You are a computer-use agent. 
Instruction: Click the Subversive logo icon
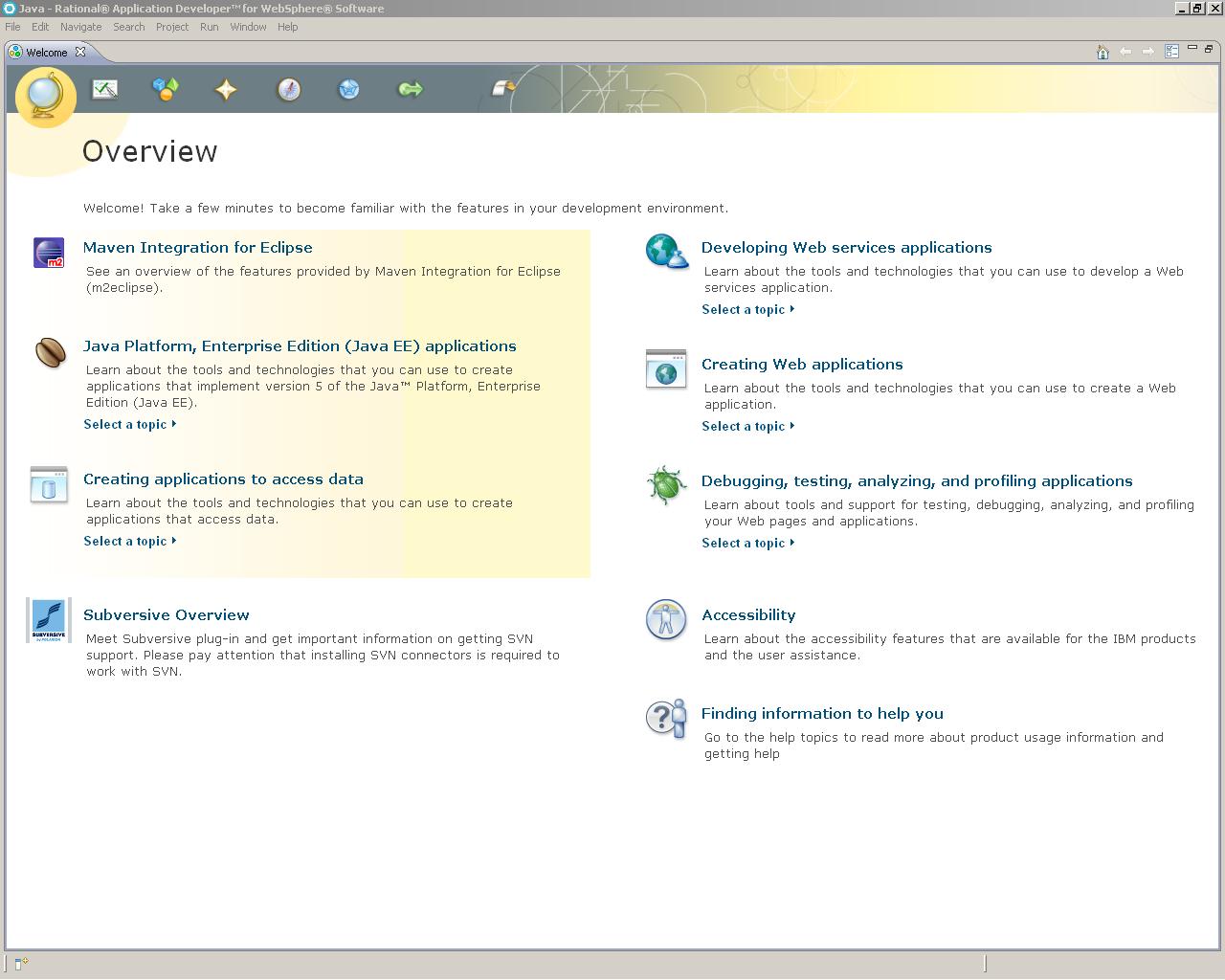[x=49, y=620]
